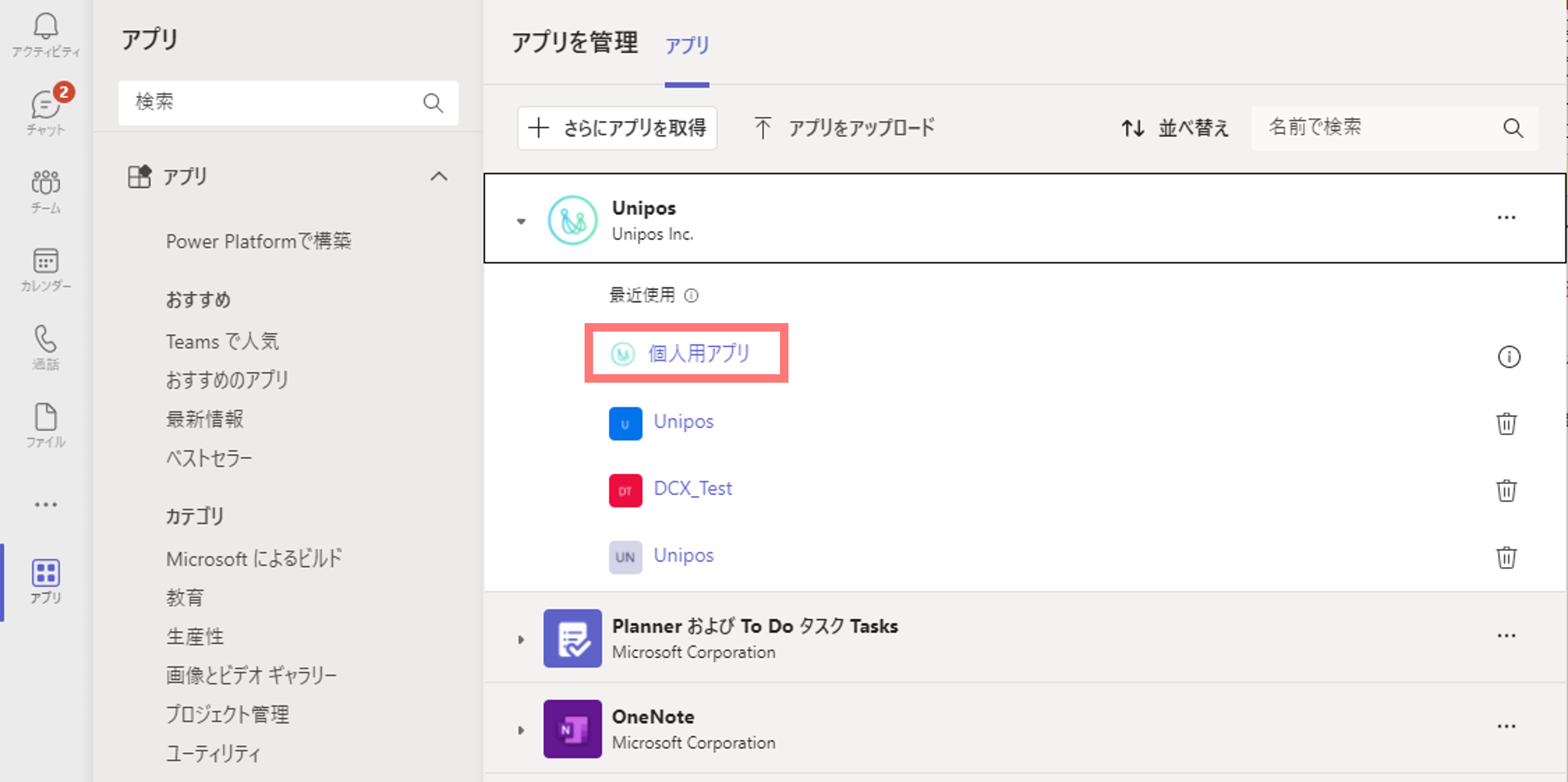1568x782 pixels.
Task: Delete the UN Unipos entry with trash icon
Action: coord(1506,557)
